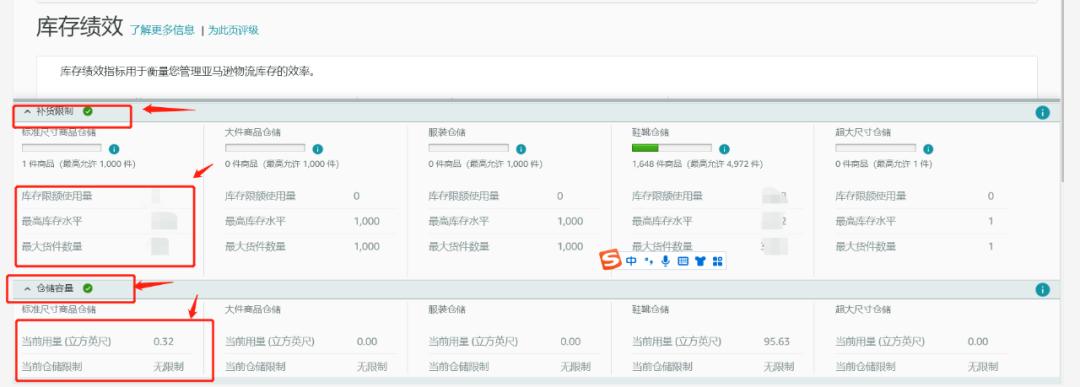
Task: Open the Sogou soft keyboard icon
Action: click(683, 261)
